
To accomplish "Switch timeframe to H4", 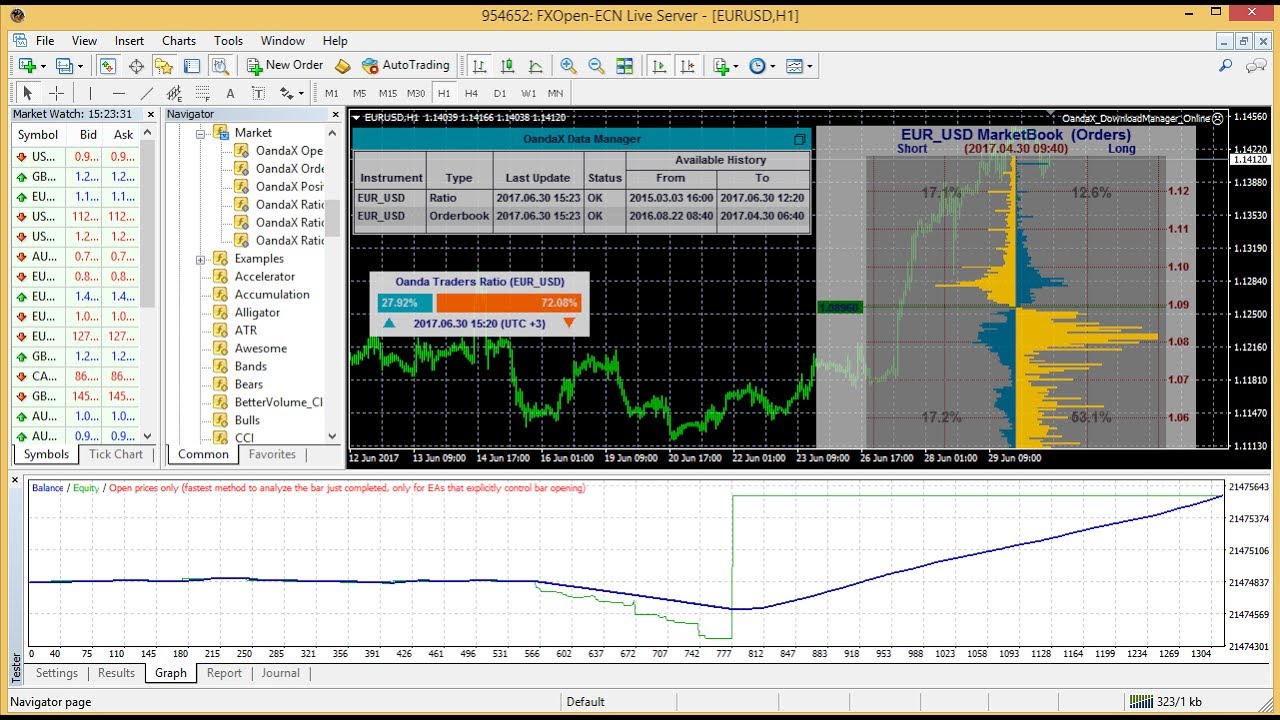I will point(472,93).
